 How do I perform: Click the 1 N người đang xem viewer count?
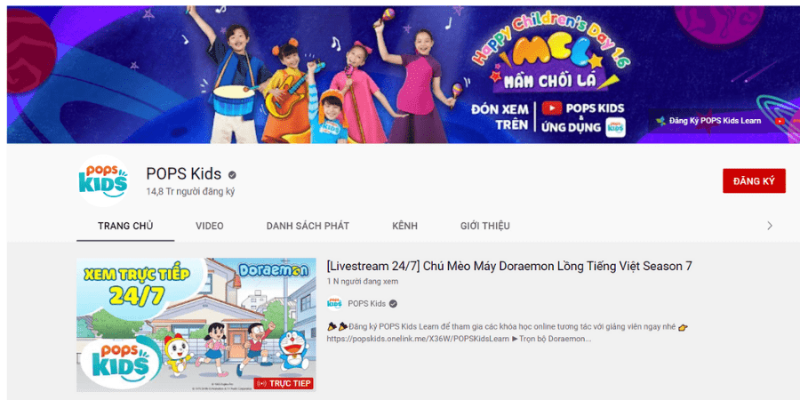click(363, 282)
